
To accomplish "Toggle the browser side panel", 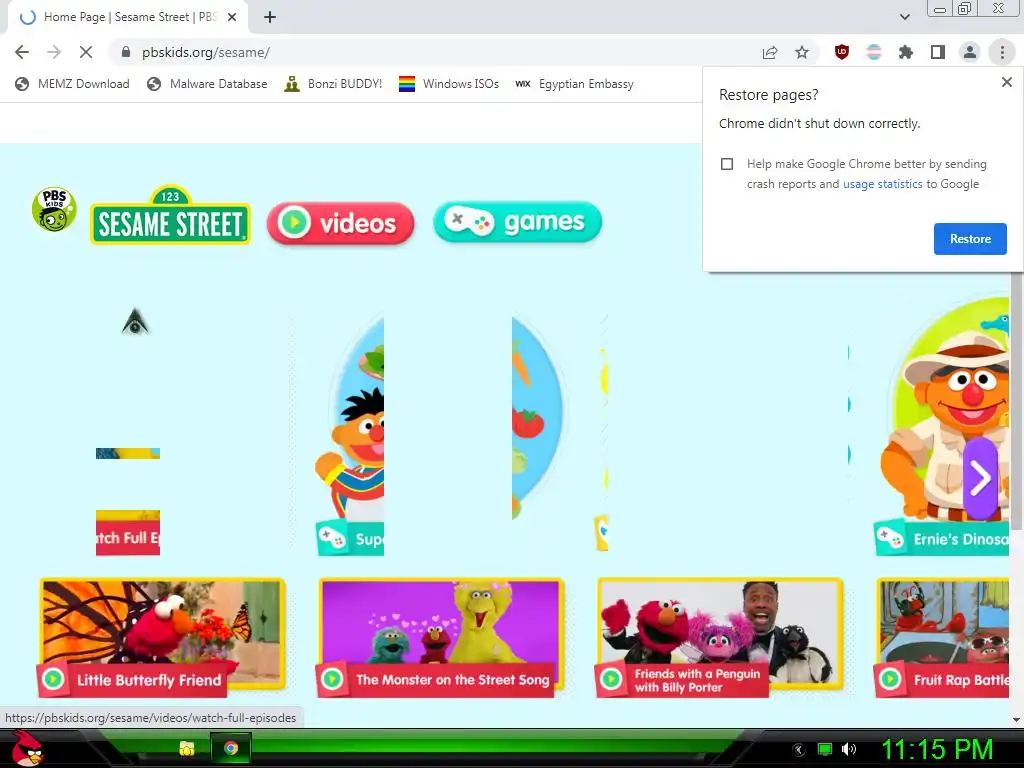I will [x=937, y=52].
